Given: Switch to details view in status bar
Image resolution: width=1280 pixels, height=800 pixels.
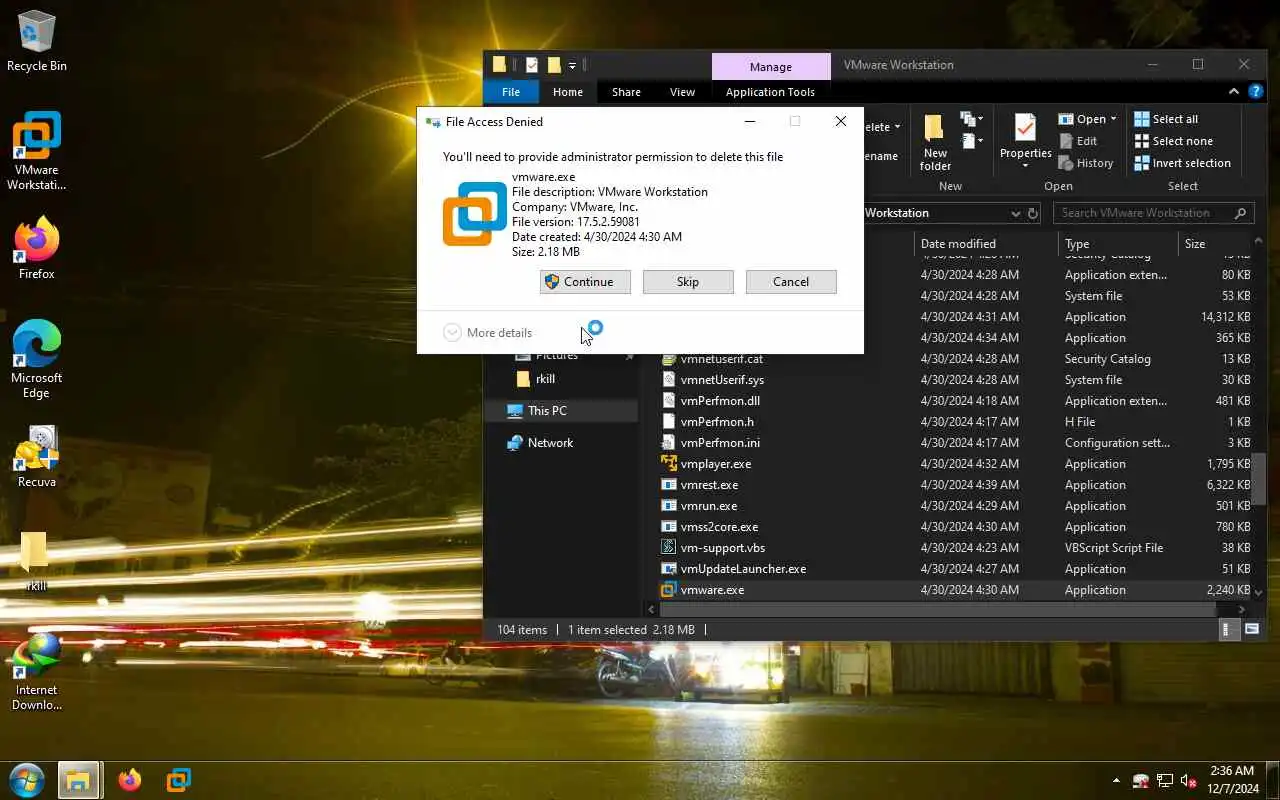Looking at the screenshot, I should pos(1227,630).
